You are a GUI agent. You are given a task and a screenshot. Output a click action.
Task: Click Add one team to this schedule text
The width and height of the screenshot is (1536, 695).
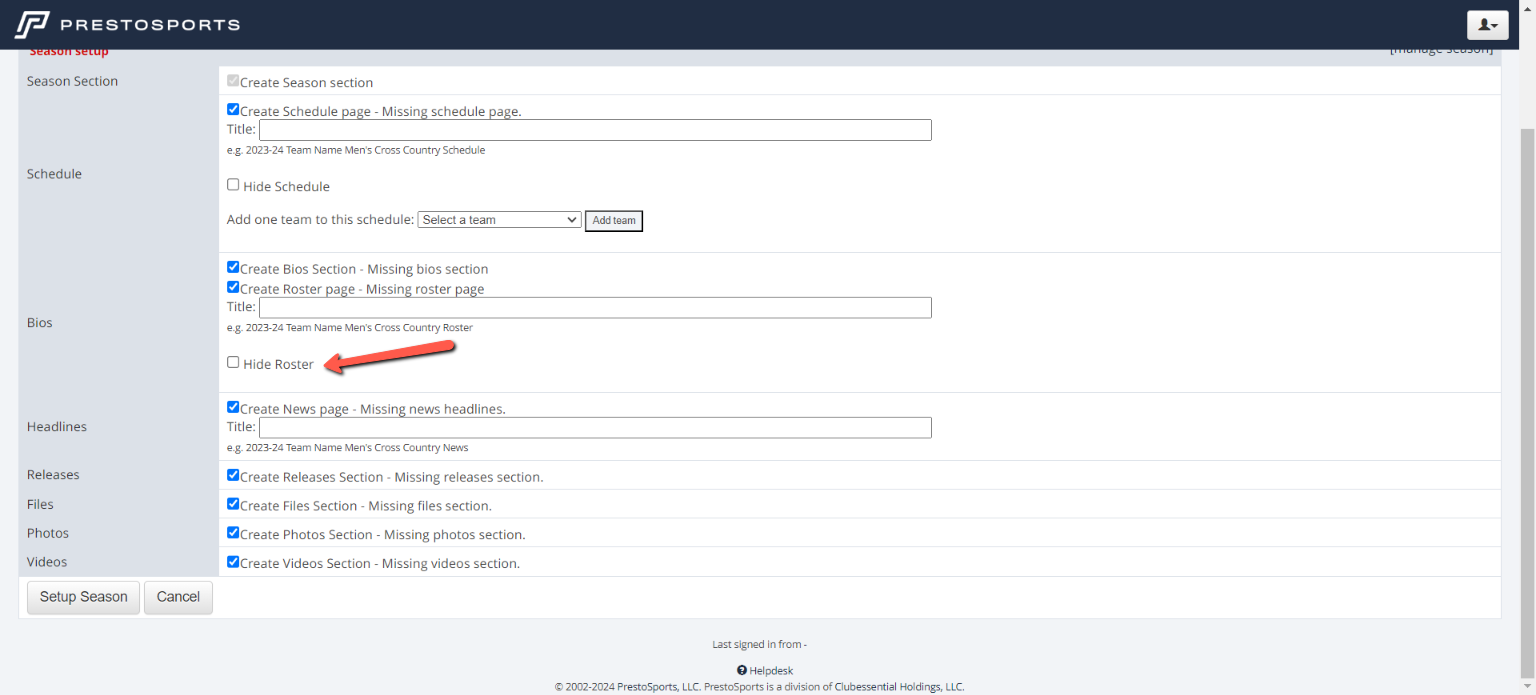click(x=320, y=220)
